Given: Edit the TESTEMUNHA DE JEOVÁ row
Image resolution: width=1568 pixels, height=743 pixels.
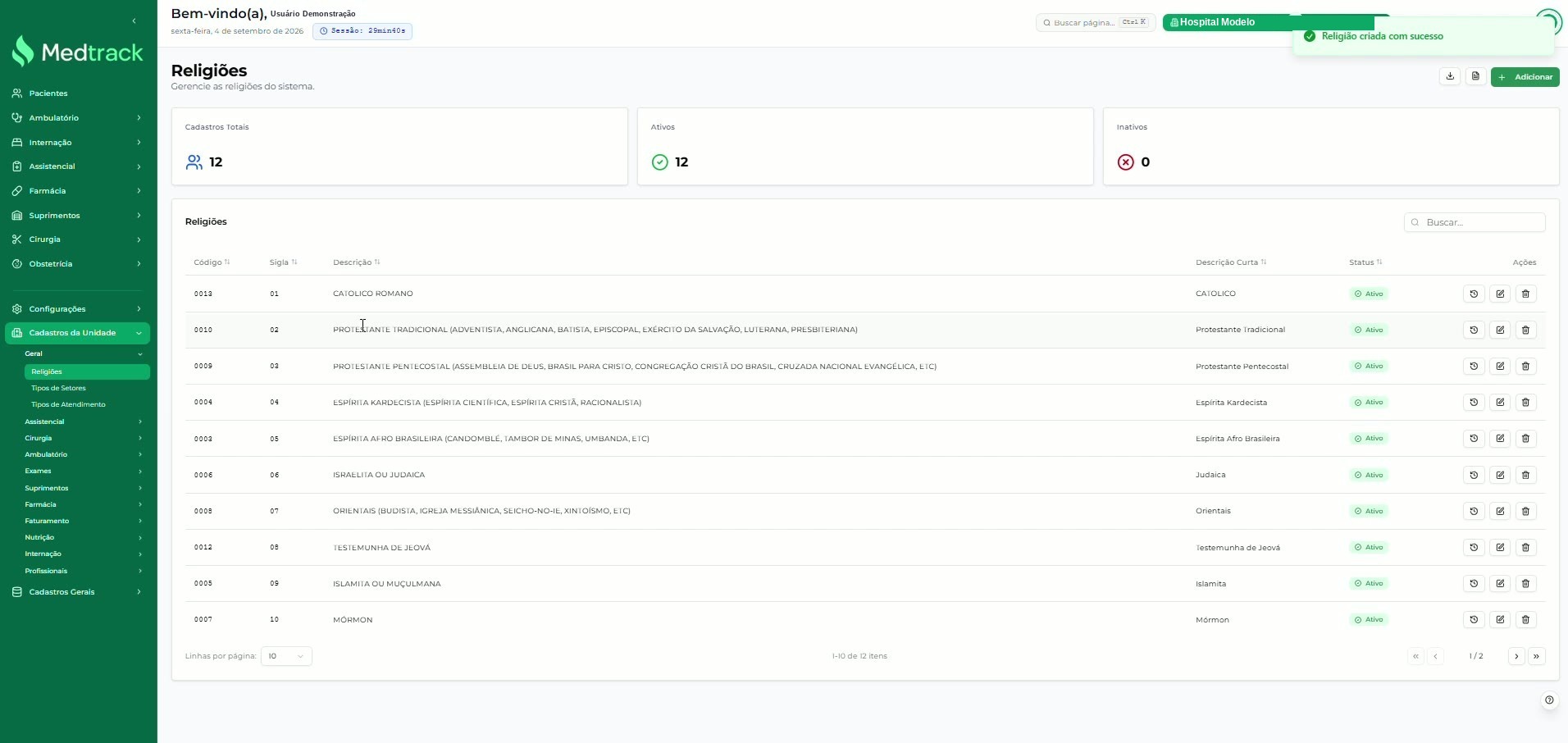Looking at the screenshot, I should pos(1500,547).
